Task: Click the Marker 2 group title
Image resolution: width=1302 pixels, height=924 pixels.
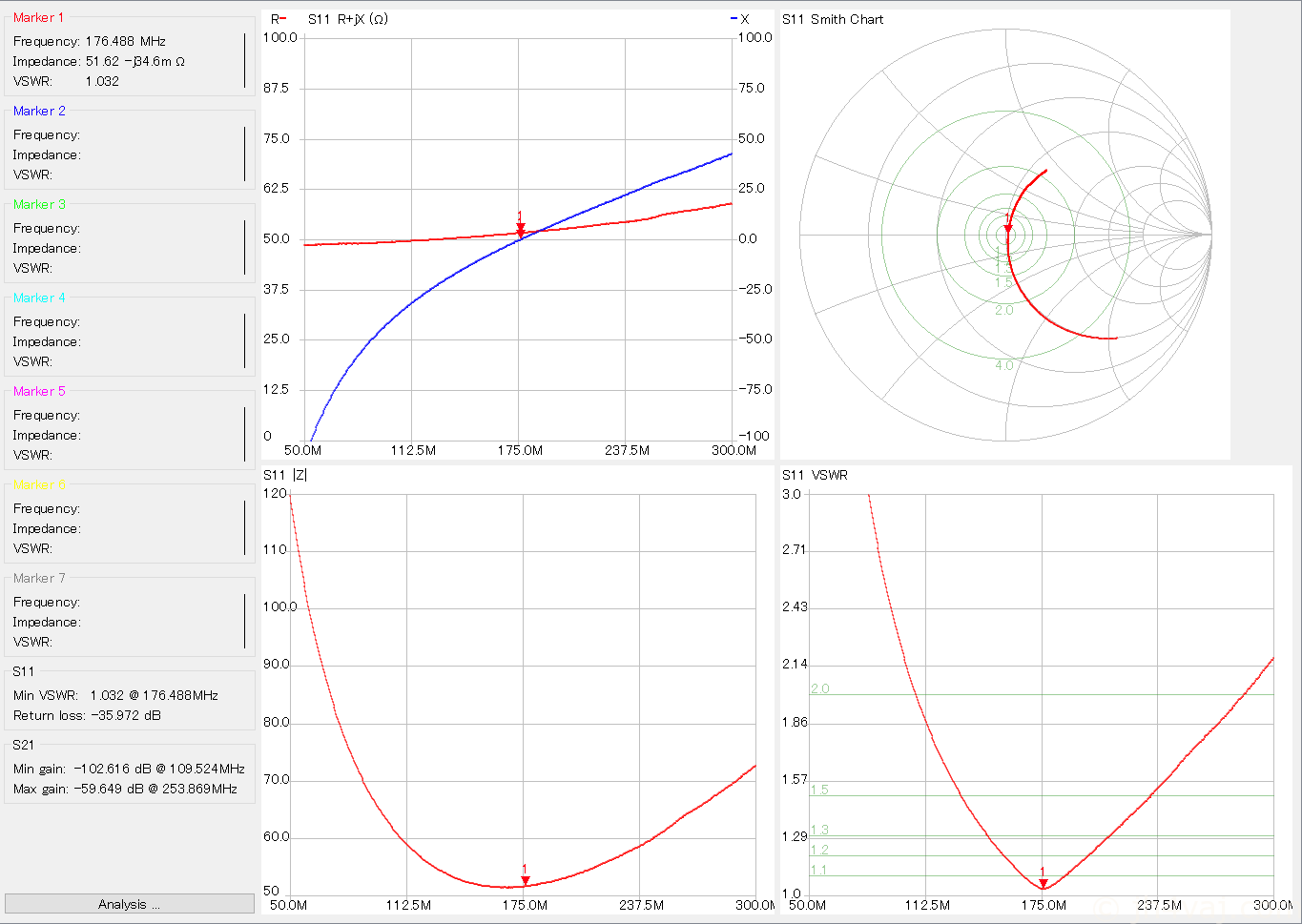Action: [39, 111]
